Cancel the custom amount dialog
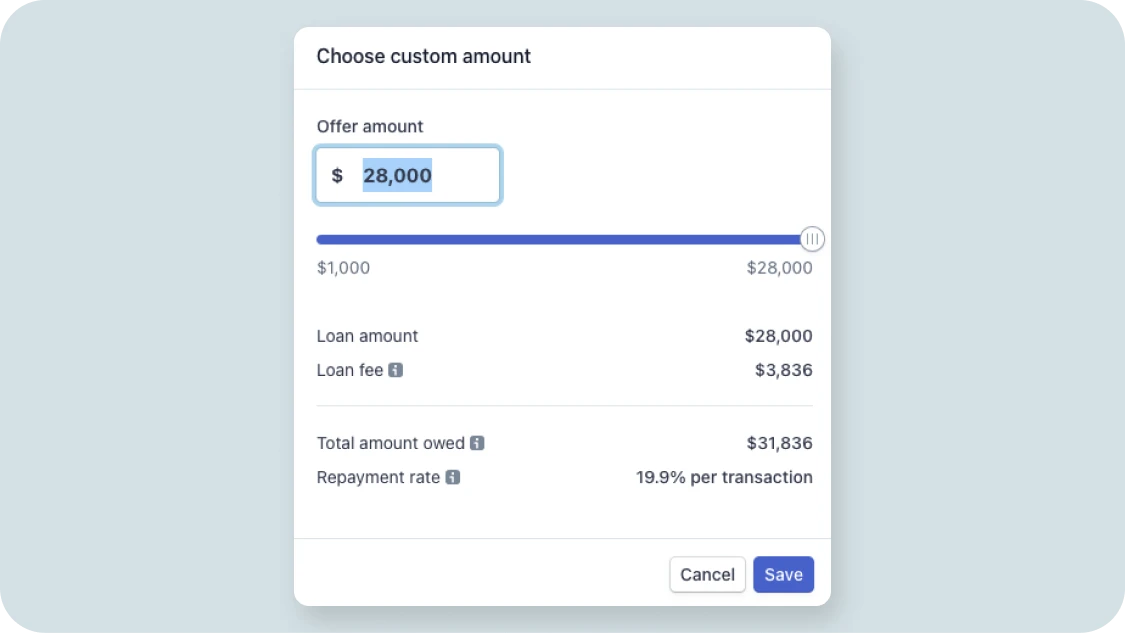The height and width of the screenshot is (633, 1125). tap(707, 574)
